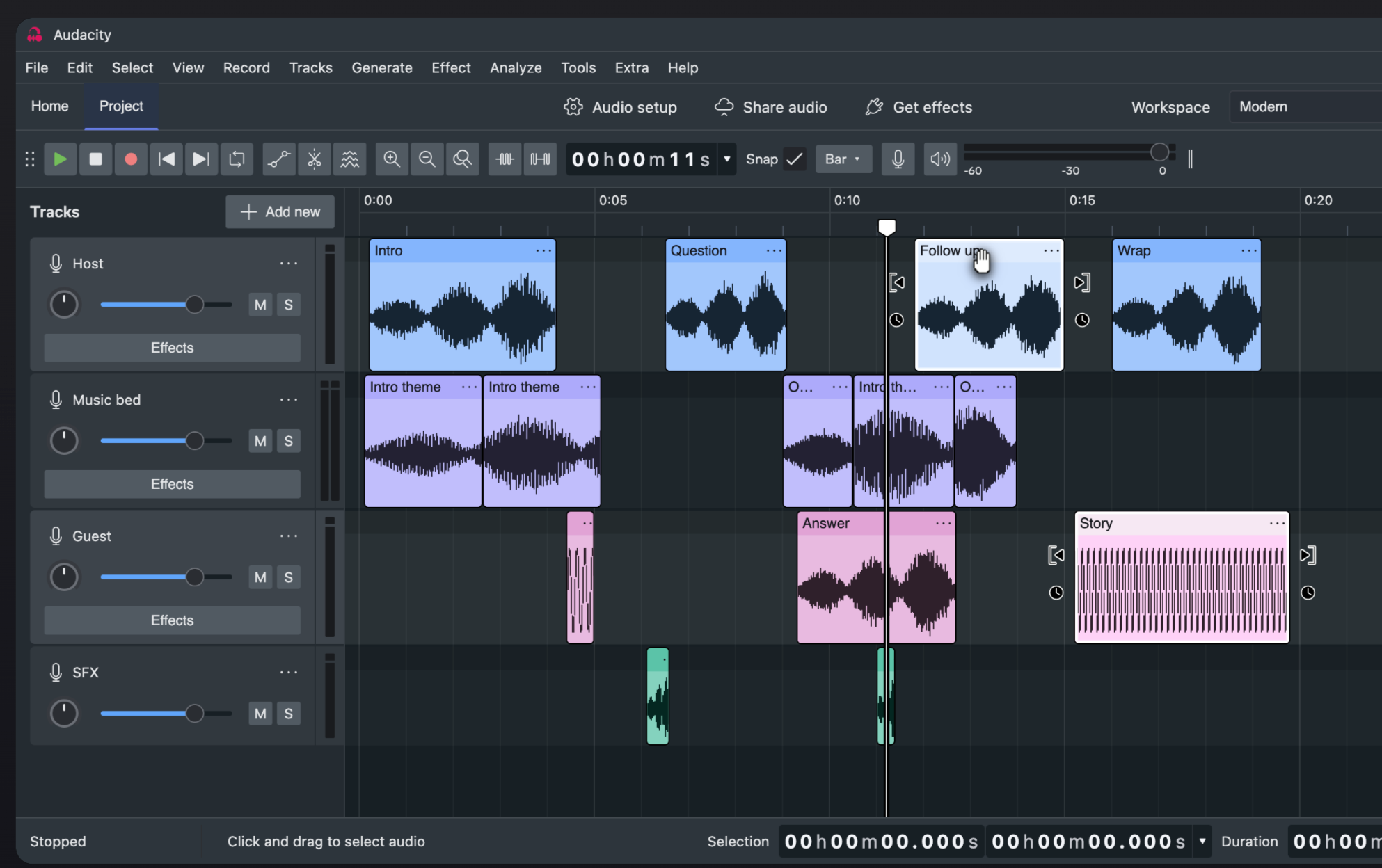
Task: Open SFX track options menu
Action: [288, 673]
